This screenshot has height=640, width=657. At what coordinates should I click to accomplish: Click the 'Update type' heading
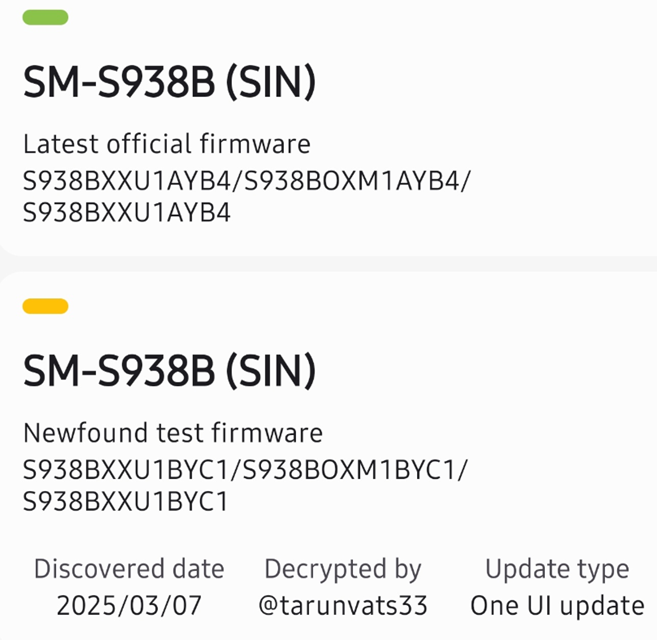coord(557,569)
